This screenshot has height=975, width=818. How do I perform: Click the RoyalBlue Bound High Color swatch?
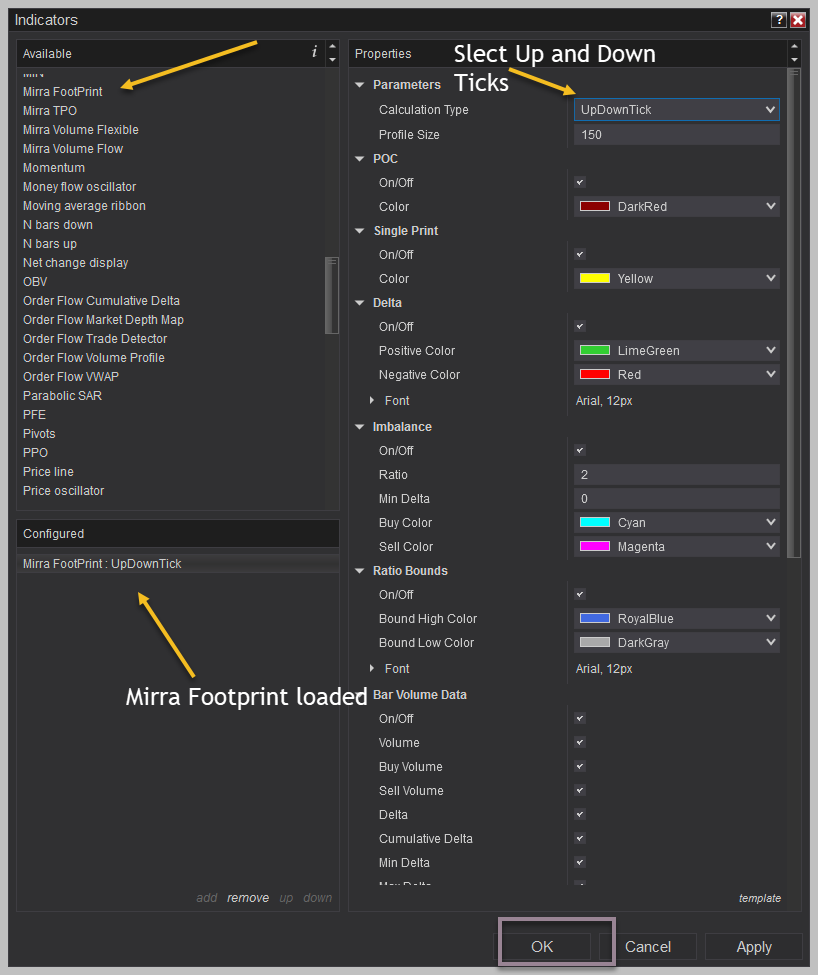[x=595, y=618]
